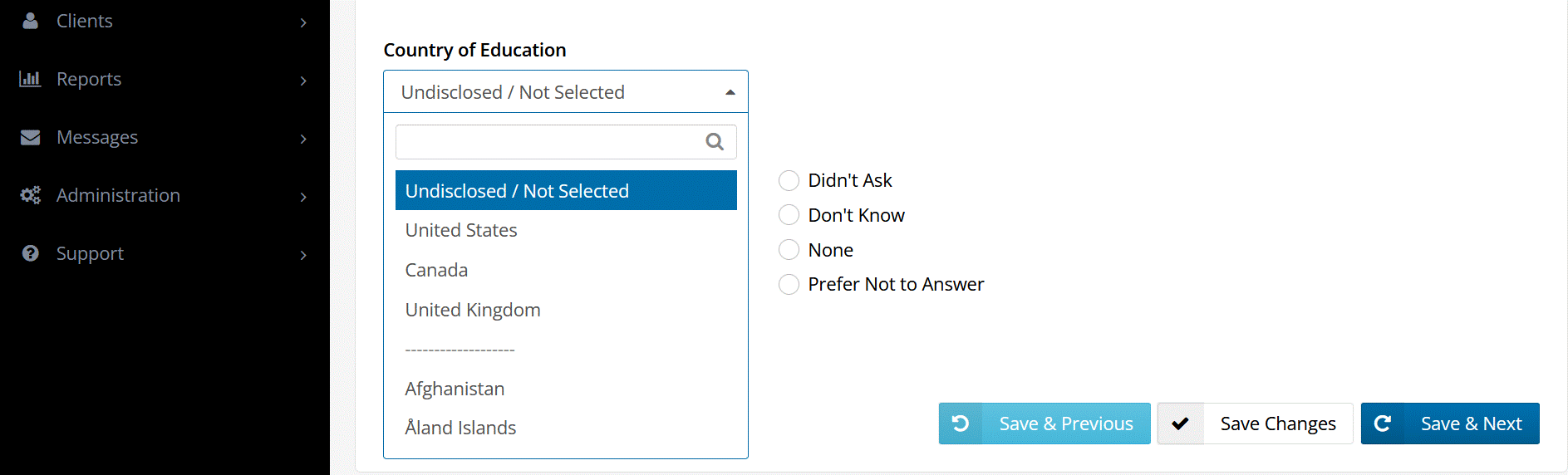Expand the Clients menu chevron
The height and width of the screenshot is (475, 1568).
pos(303,22)
